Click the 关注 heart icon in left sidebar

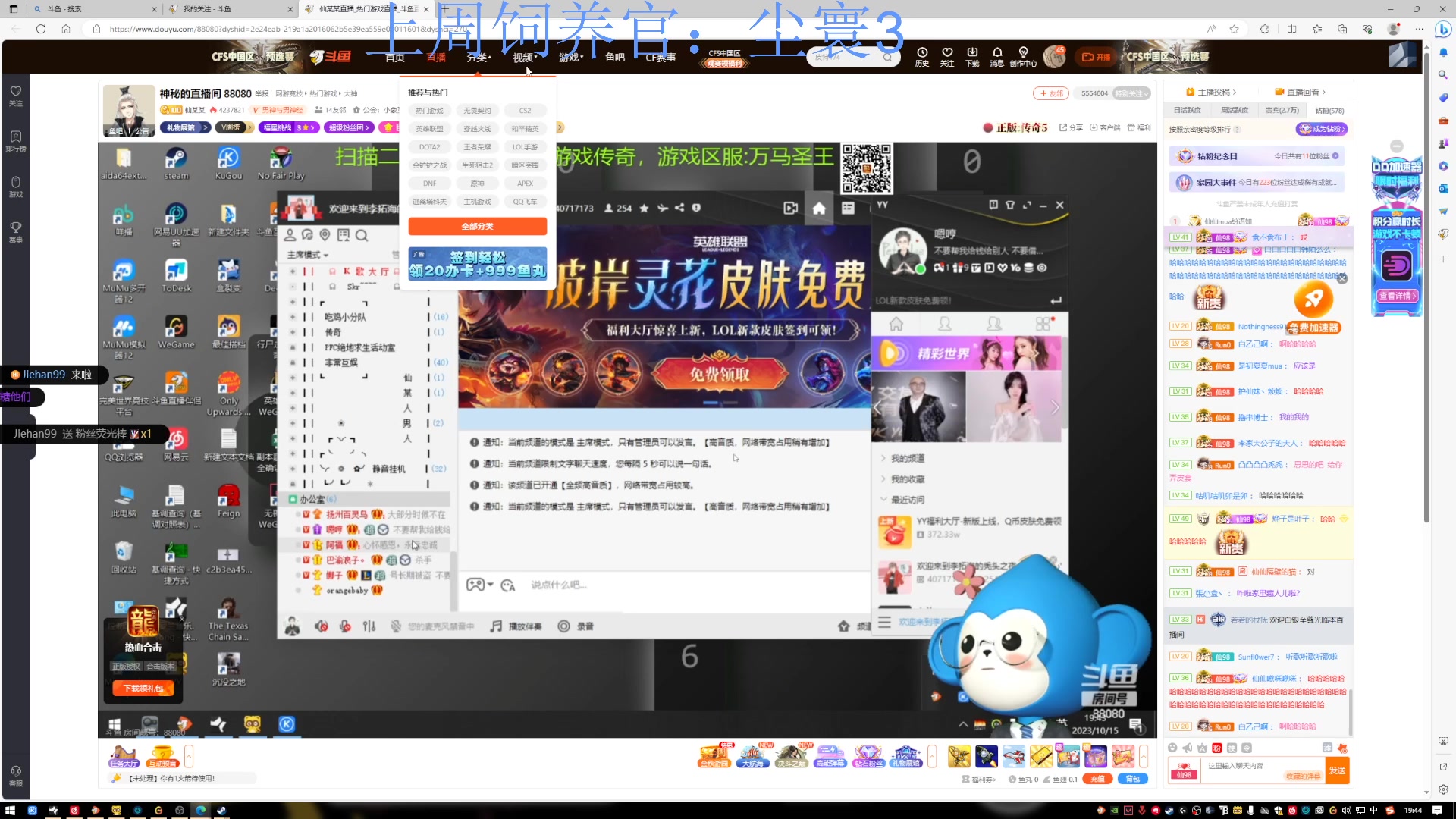(x=15, y=96)
